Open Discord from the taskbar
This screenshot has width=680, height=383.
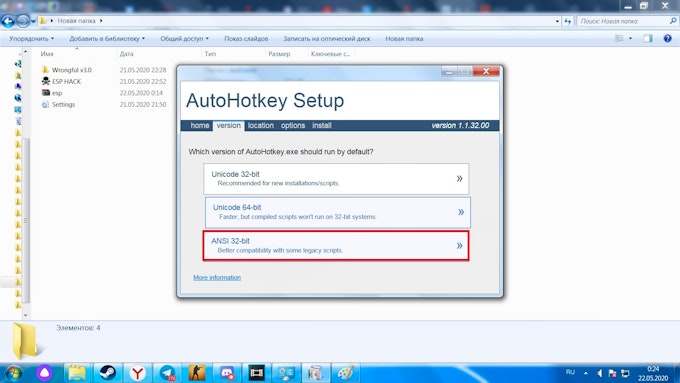click(x=227, y=373)
